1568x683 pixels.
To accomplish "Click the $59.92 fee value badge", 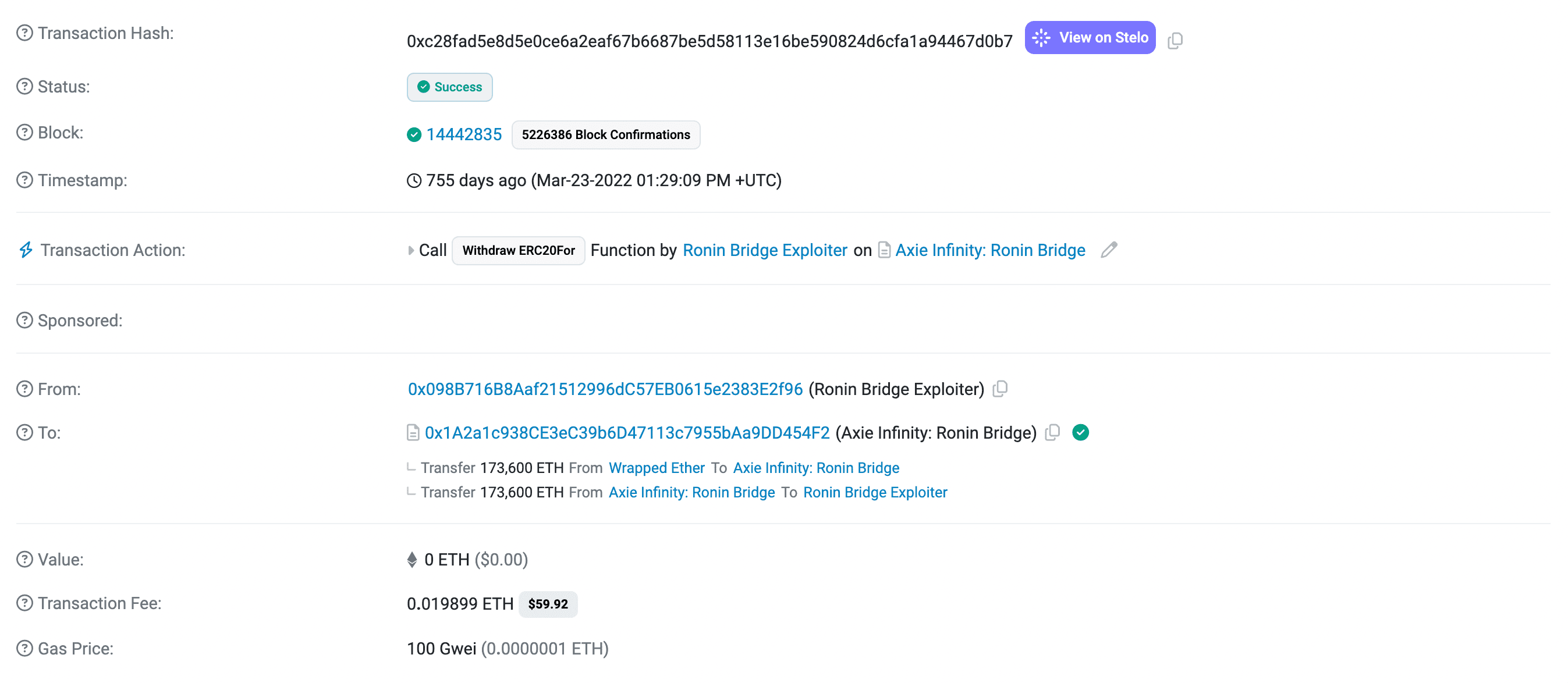I will [x=547, y=604].
